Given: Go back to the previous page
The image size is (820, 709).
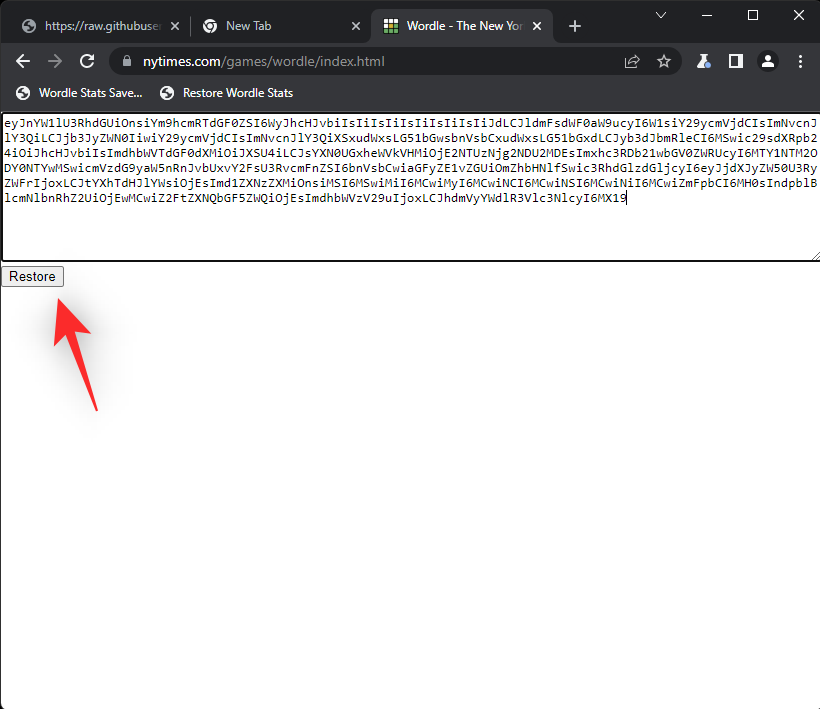Looking at the screenshot, I should point(23,61).
